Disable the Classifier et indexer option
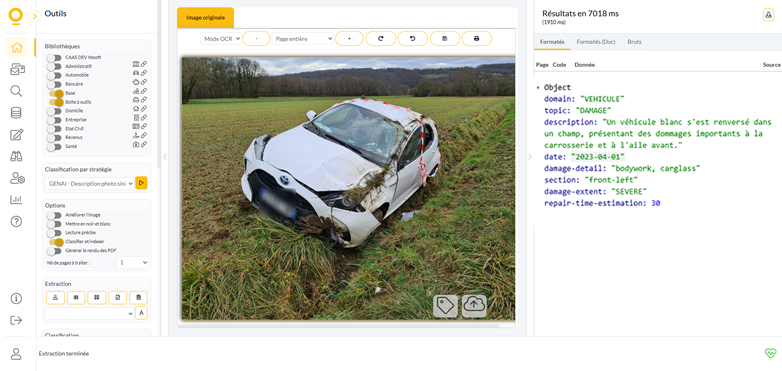 tap(55, 242)
